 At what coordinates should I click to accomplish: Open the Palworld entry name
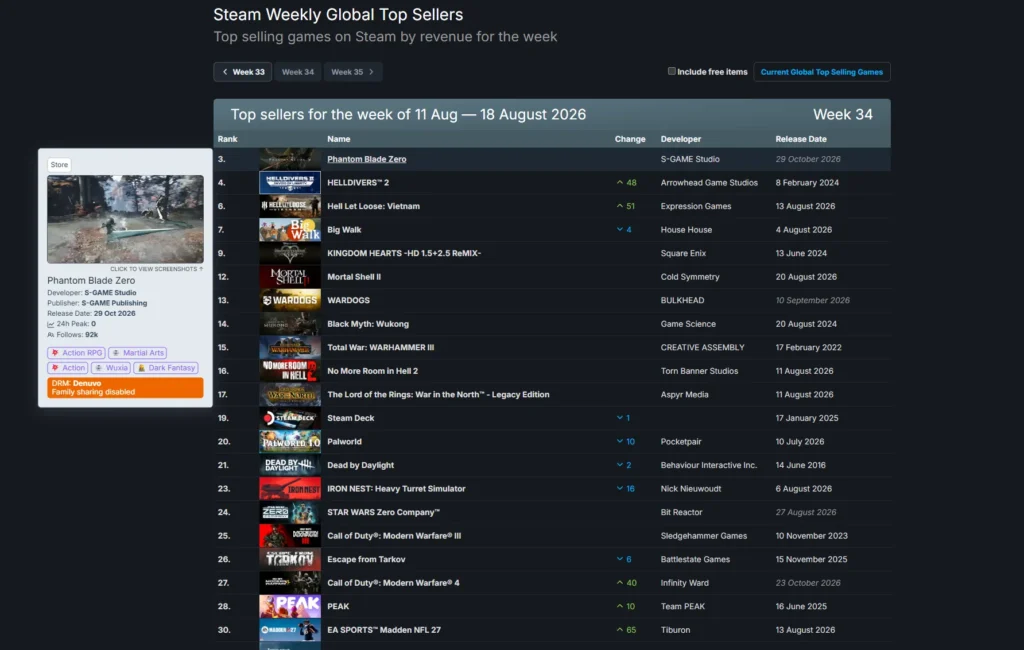344,441
